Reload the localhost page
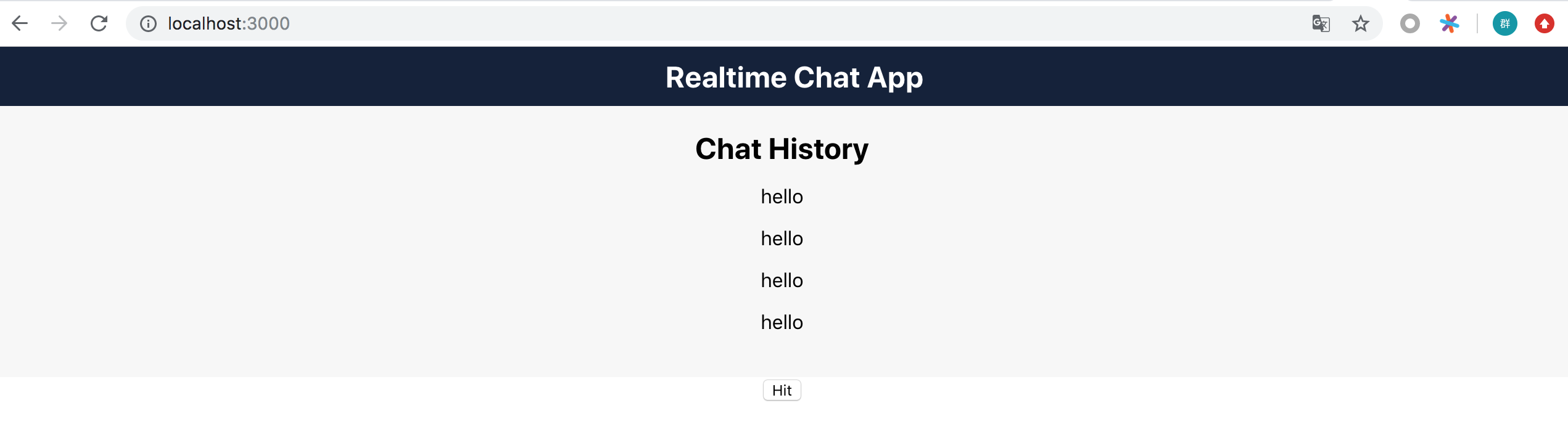Screen dimensions: 1568x435 99,23
